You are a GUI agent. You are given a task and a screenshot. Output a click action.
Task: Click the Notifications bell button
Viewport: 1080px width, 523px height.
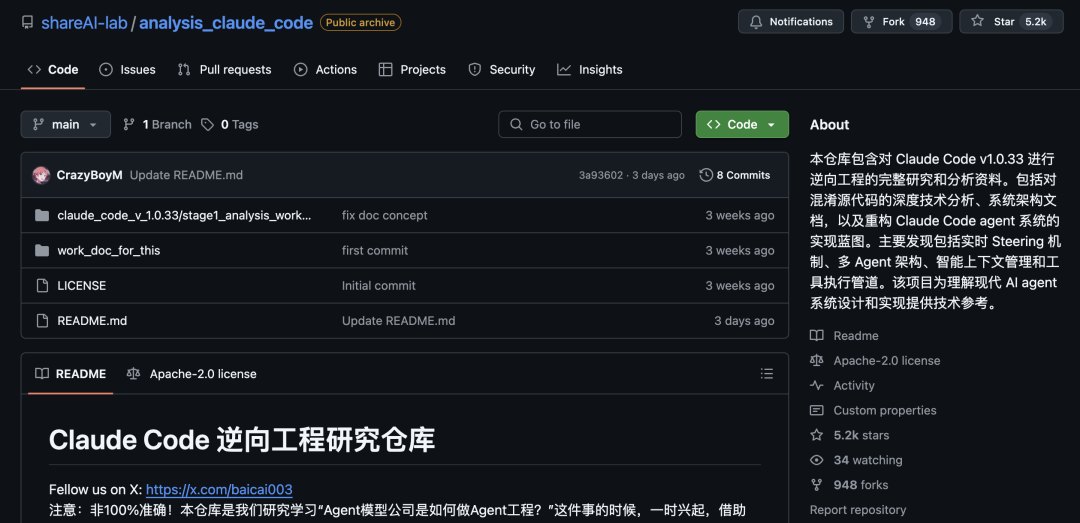[x=791, y=21]
